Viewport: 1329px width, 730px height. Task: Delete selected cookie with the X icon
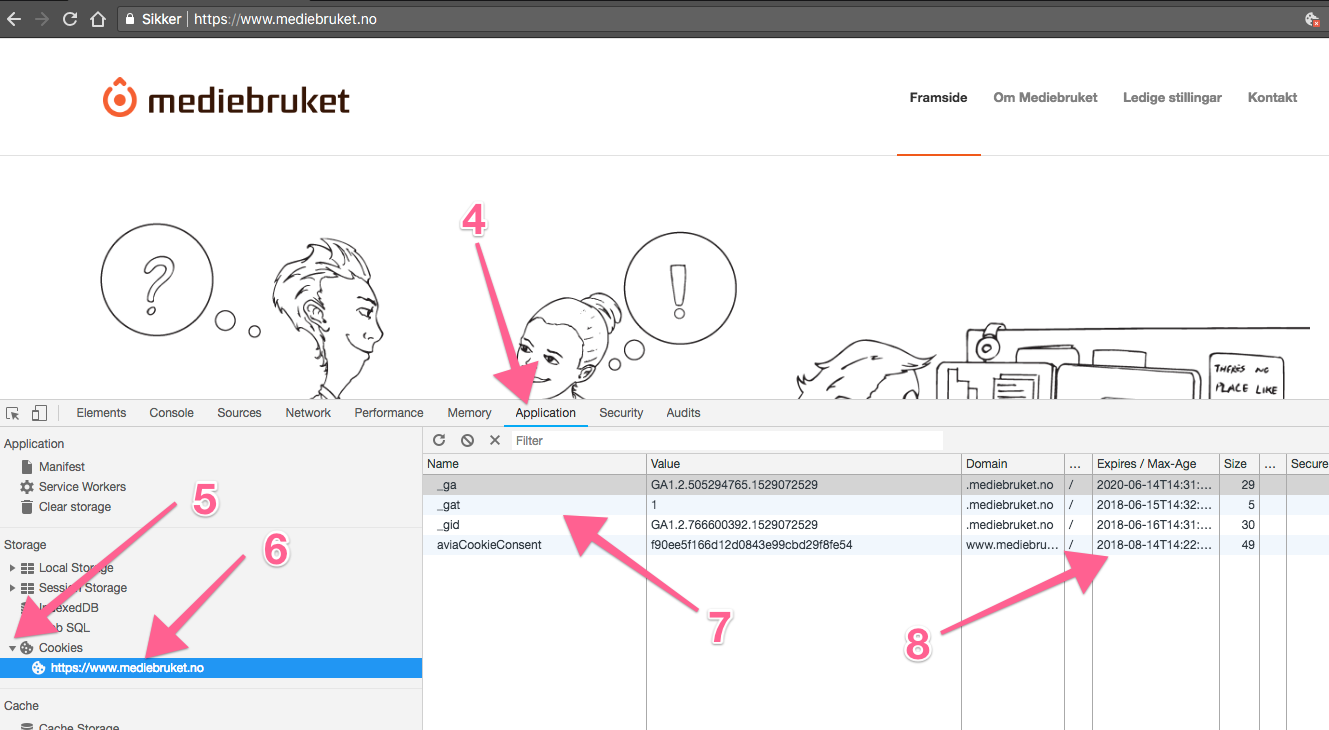pos(494,440)
